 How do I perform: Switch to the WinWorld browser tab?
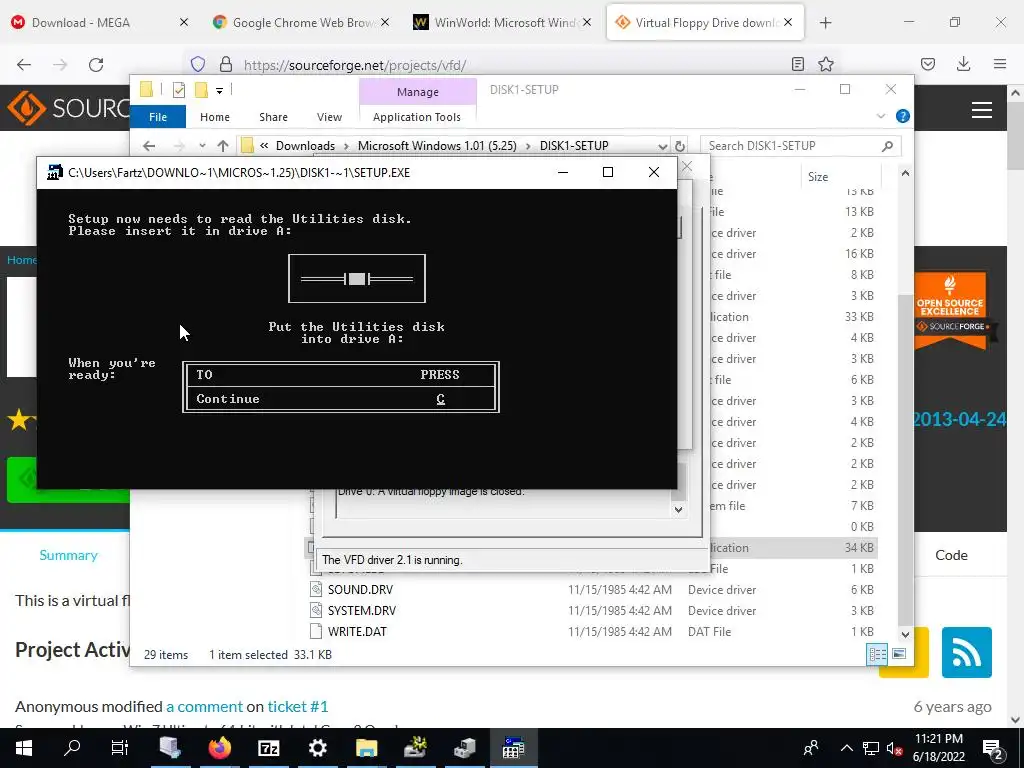502,23
